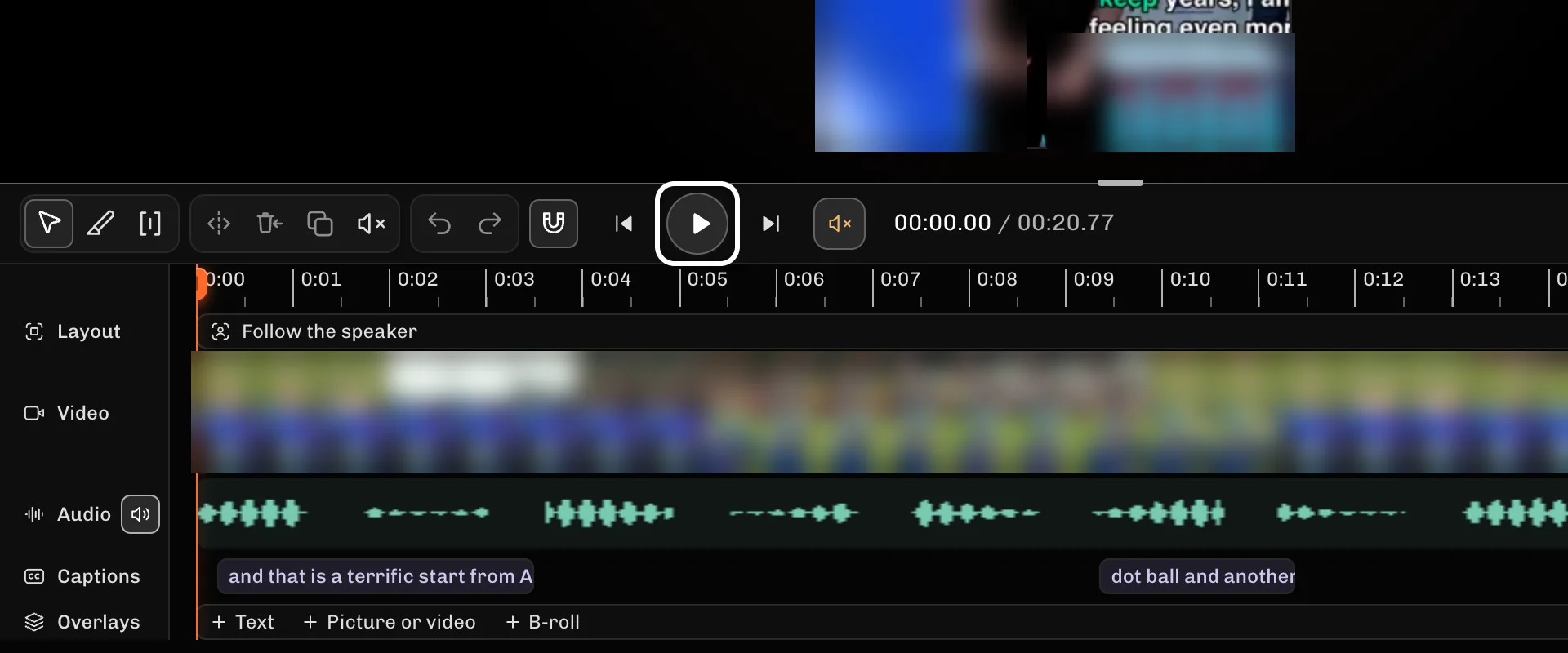Screen dimensions: 1568x653
Task: Click the 0:10 mark on the ruler
Action: click(x=1190, y=279)
